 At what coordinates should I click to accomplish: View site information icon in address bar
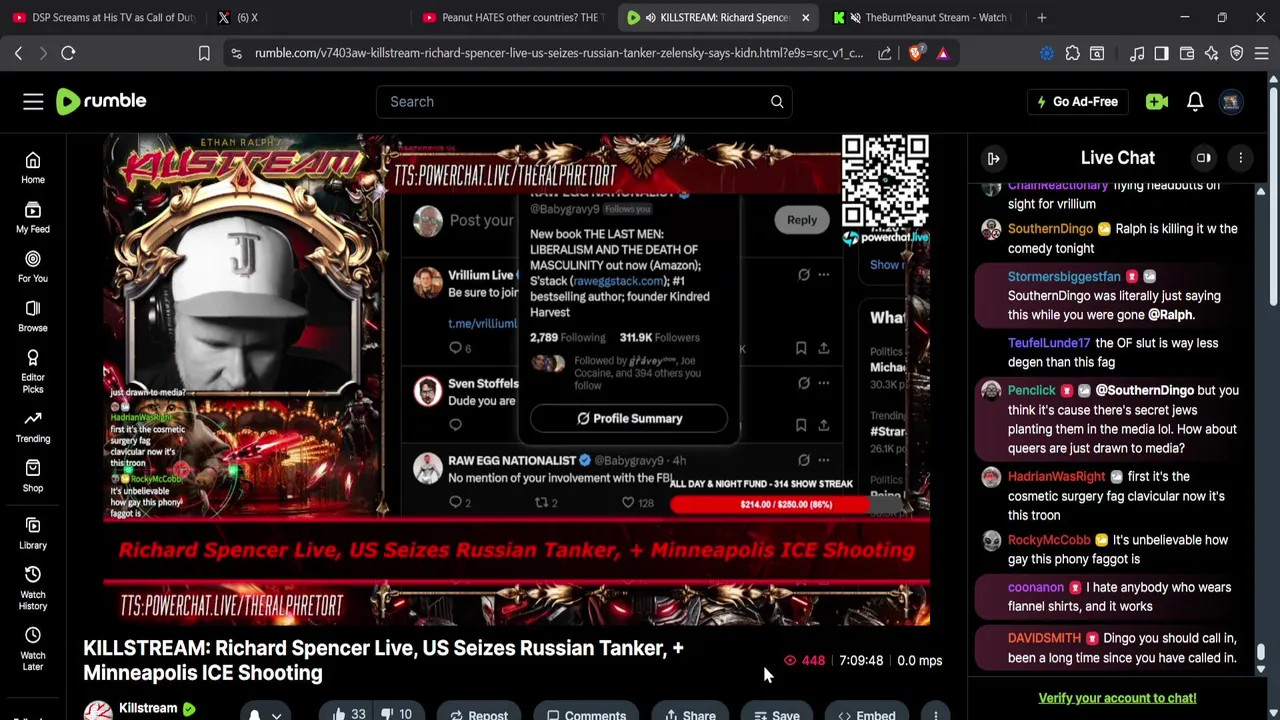pyautogui.click(x=236, y=53)
